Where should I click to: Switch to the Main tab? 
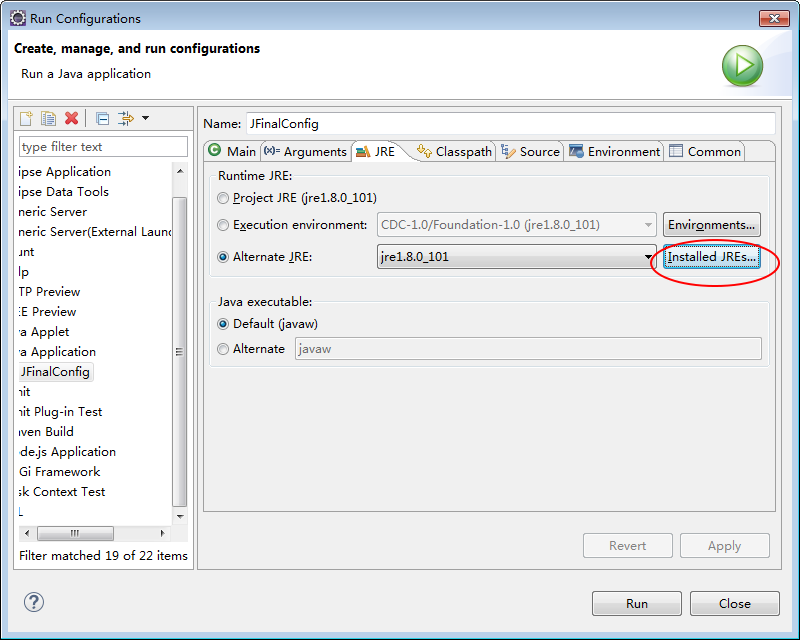232,151
